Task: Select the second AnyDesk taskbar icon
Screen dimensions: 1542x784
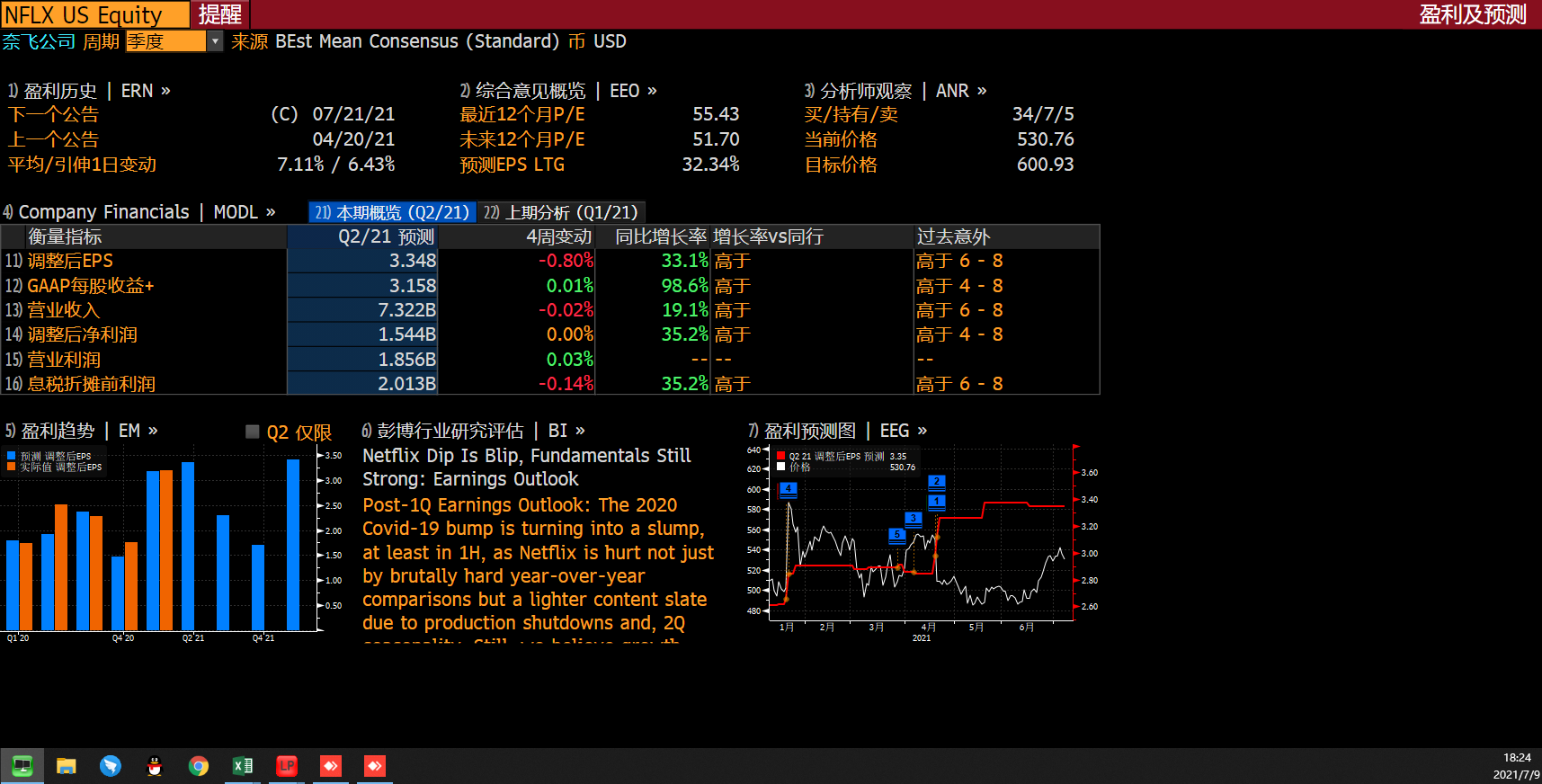Action: point(375,766)
